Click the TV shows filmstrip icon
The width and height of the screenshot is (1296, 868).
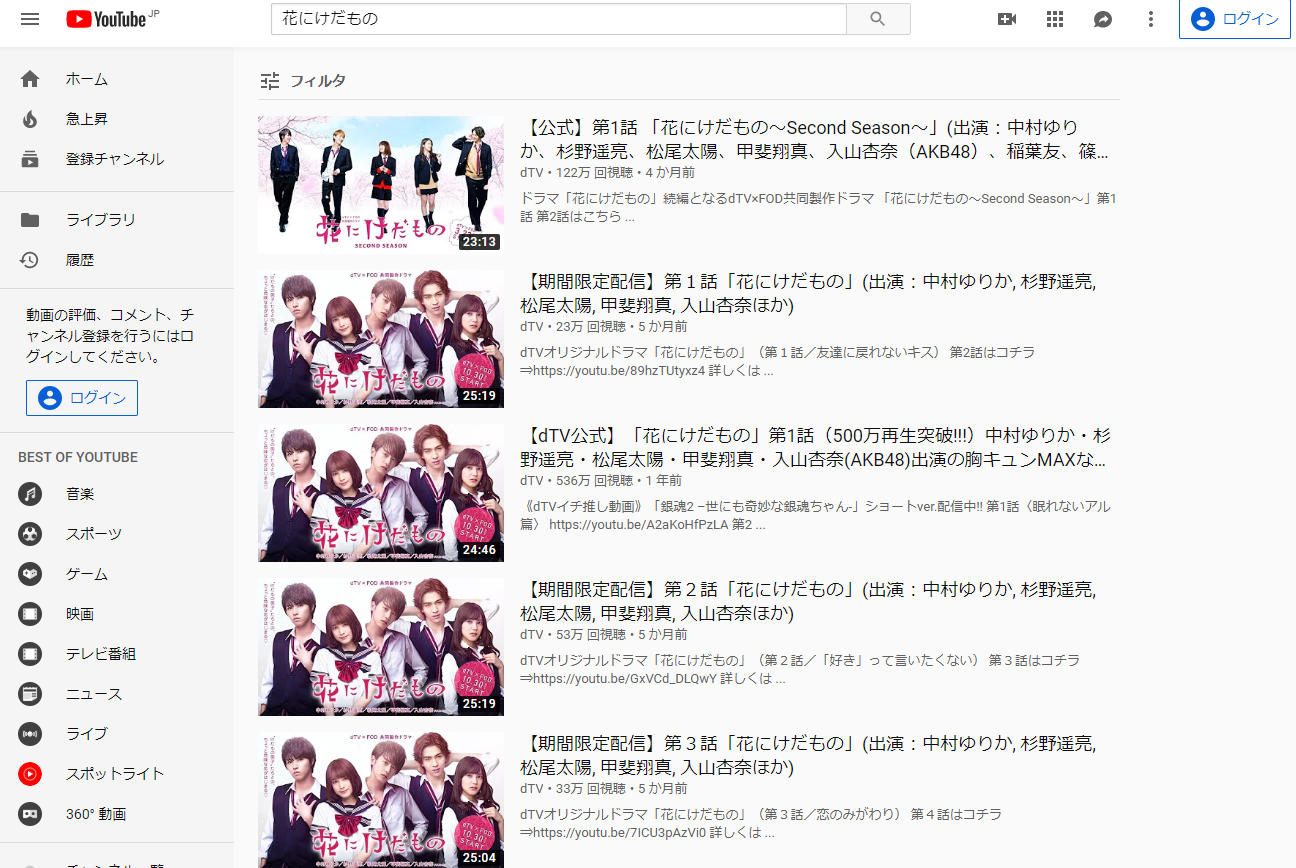tap(30, 654)
